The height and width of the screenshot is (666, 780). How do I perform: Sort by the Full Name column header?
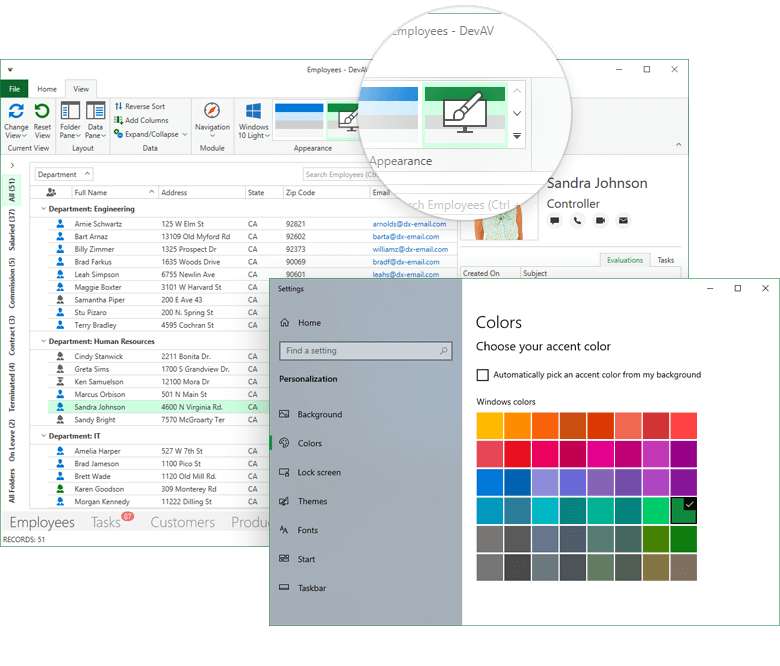[x=114, y=192]
